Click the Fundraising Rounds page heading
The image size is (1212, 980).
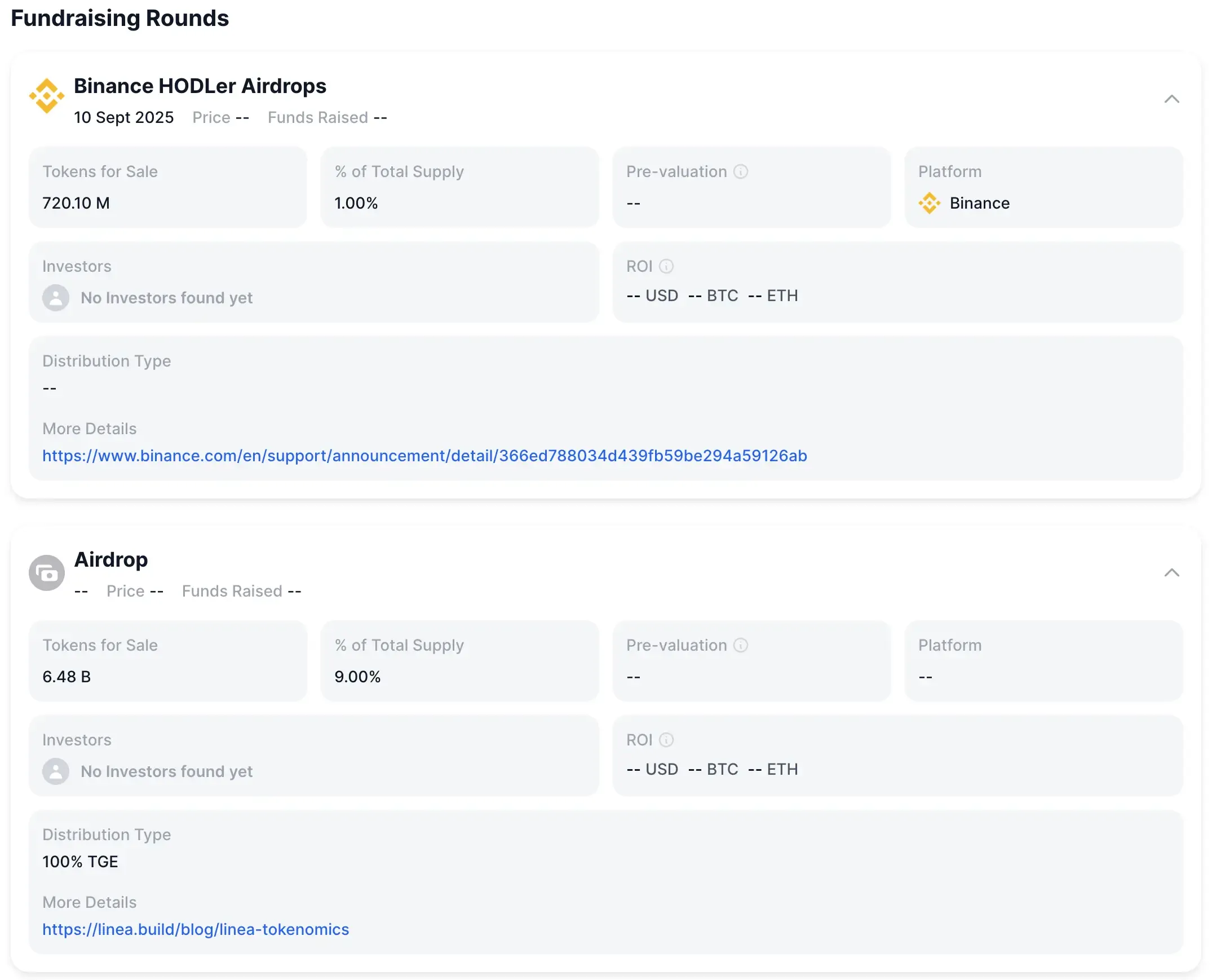point(120,18)
